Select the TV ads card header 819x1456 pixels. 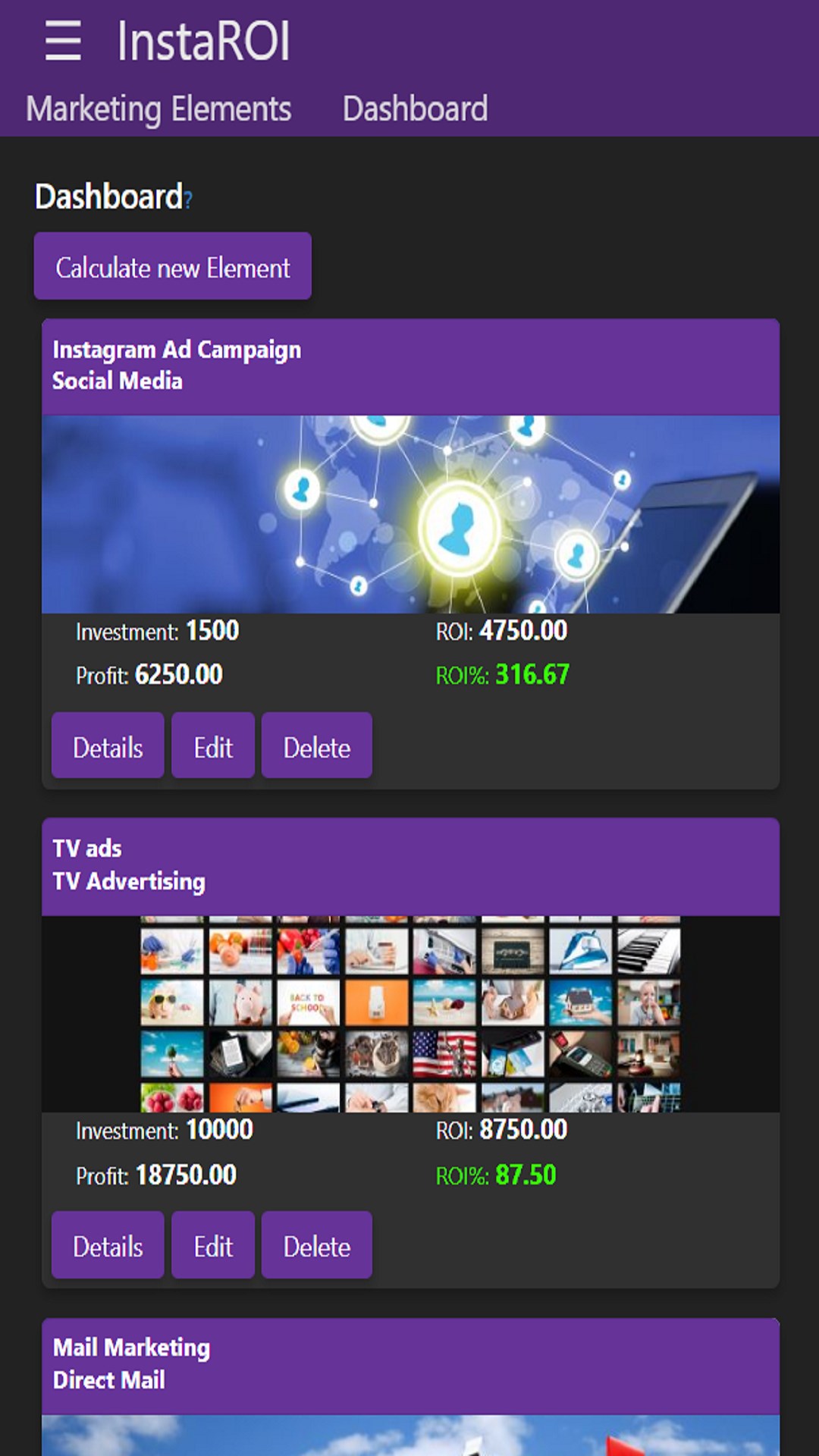(410, 867)
